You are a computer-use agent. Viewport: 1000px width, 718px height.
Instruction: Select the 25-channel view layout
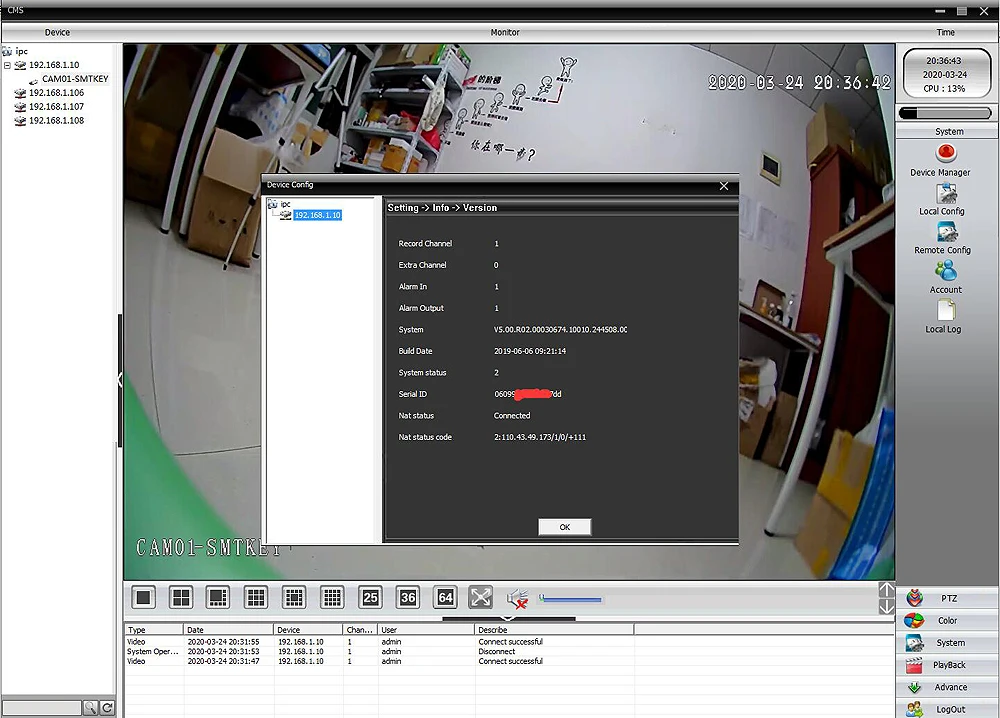370,597
